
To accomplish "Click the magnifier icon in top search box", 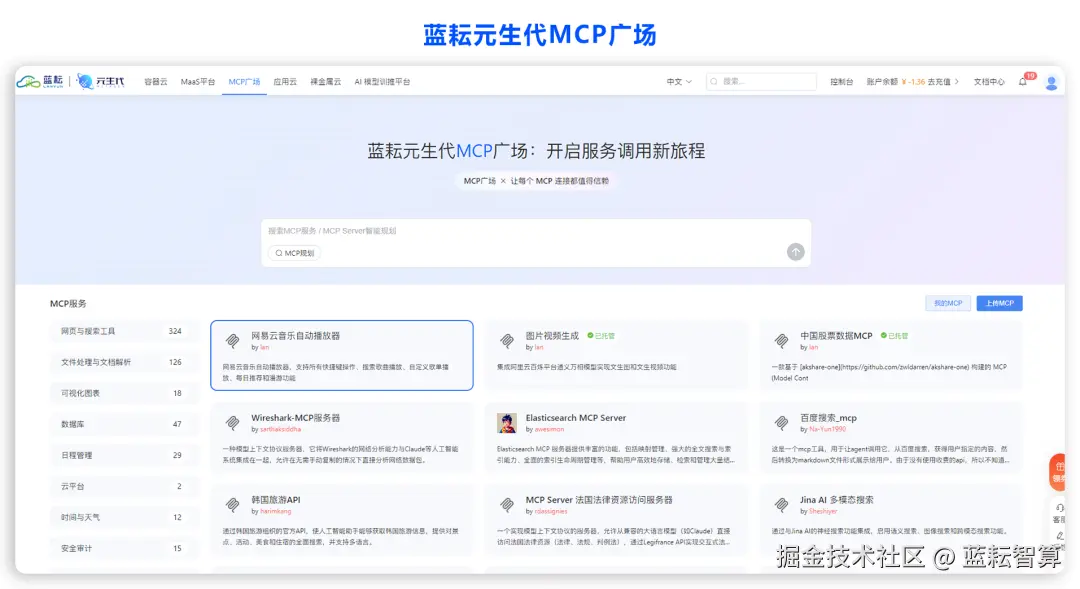I will coord(714,81).
